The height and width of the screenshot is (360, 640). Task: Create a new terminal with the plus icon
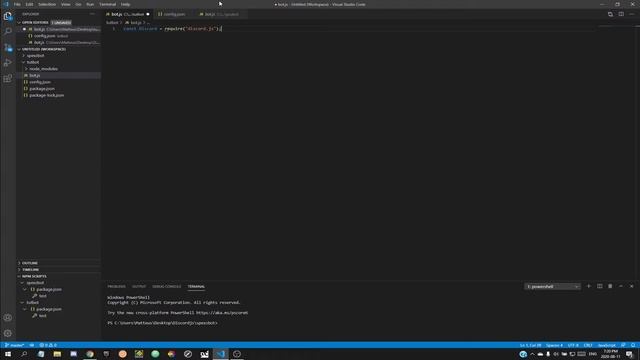click(x=589, y=286)
